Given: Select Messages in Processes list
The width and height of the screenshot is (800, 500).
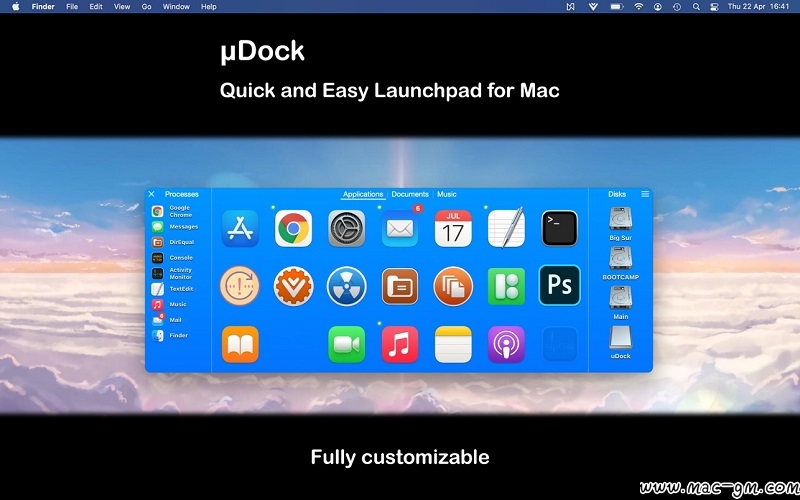Looking at the screenshot, I should tap(175, 227).
